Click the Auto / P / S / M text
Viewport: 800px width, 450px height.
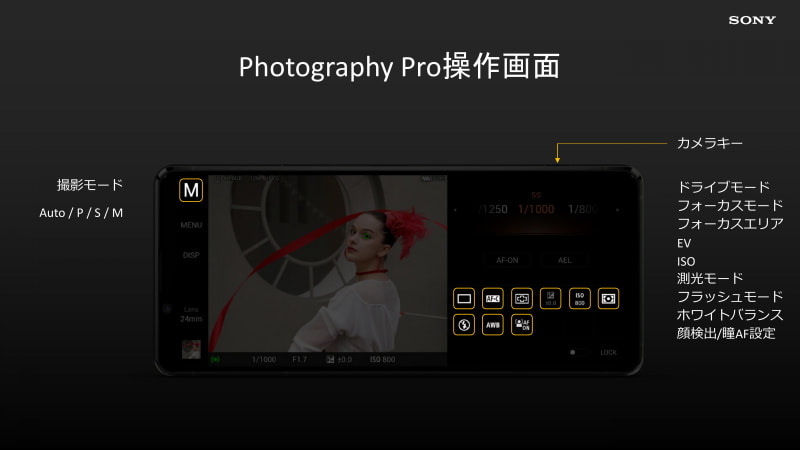[x=81, y=213]
